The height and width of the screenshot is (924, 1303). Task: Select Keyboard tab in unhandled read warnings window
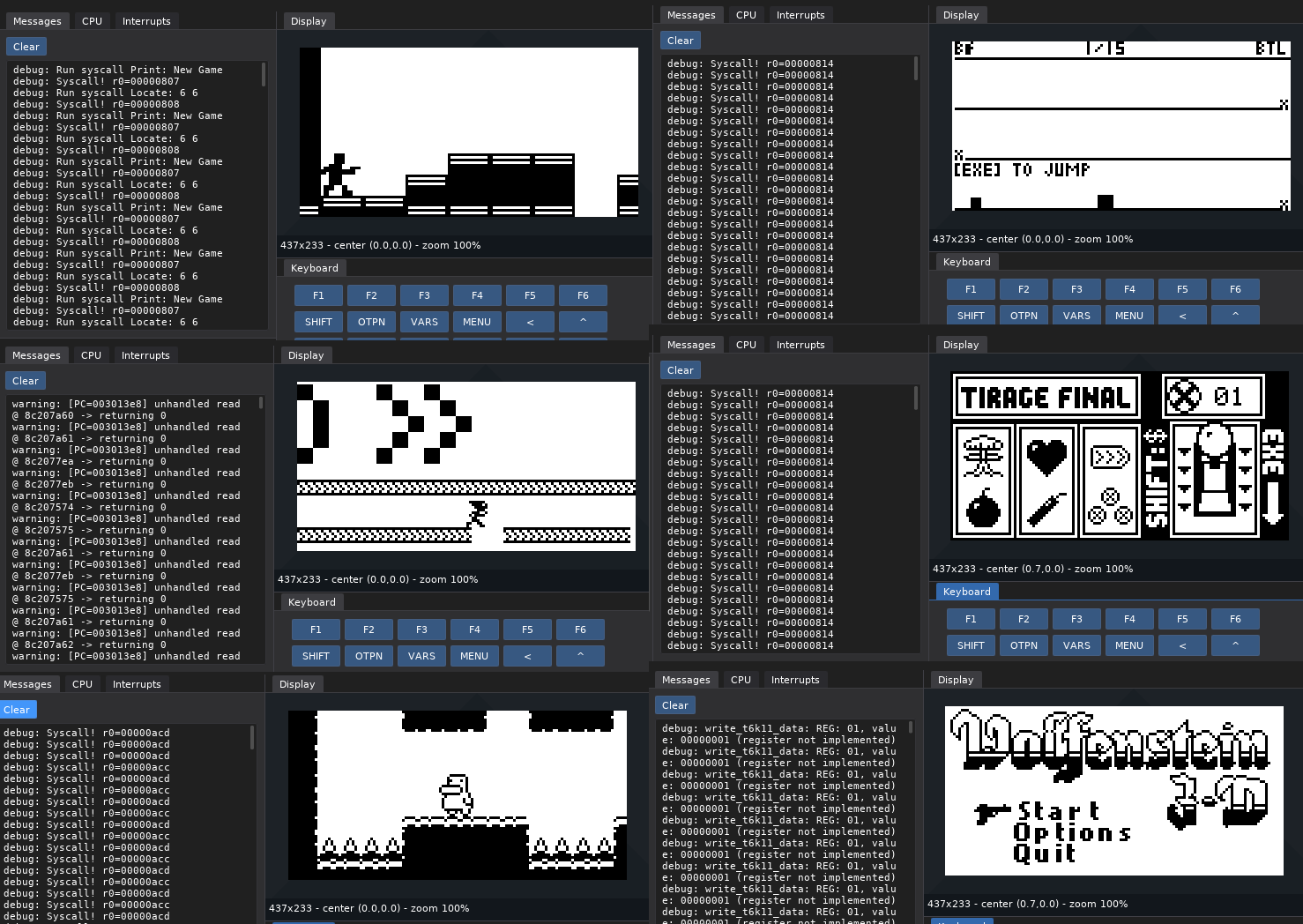pos(312,602)
